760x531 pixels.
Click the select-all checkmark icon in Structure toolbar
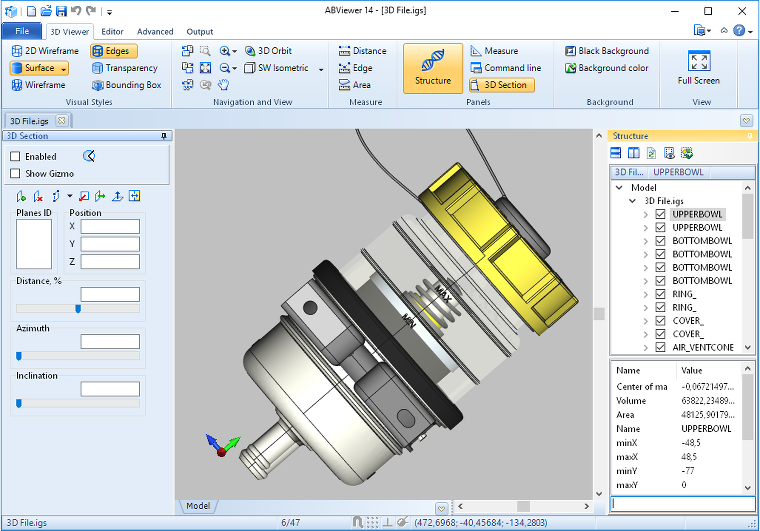pos(686,153)
